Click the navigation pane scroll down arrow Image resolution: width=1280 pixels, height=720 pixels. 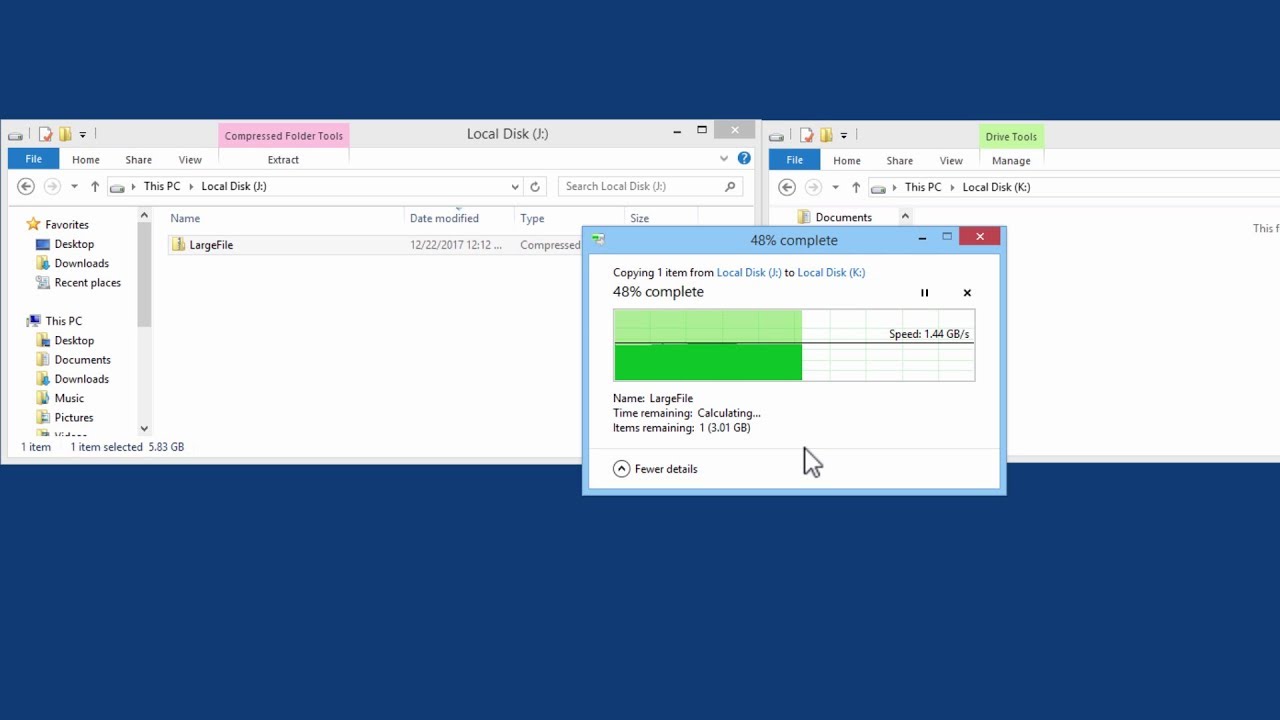144,428
